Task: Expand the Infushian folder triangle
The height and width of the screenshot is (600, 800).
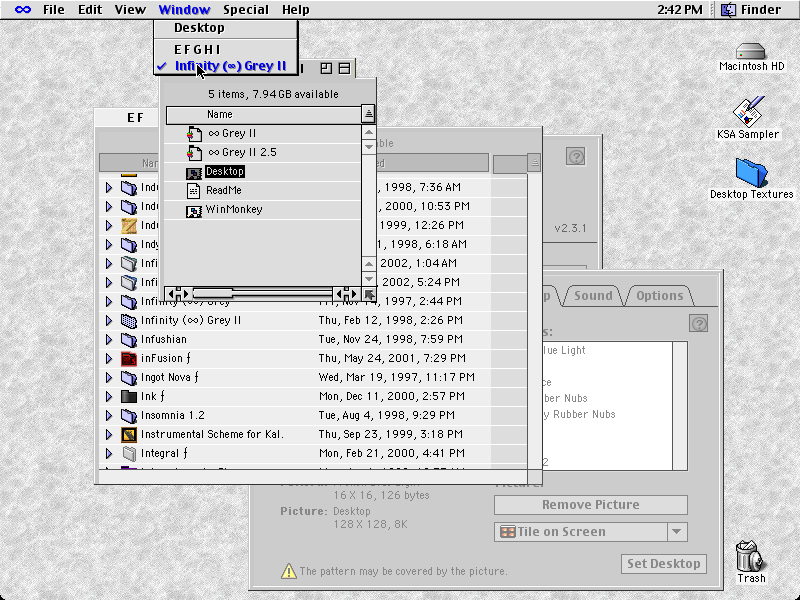Action: point(109,339)
